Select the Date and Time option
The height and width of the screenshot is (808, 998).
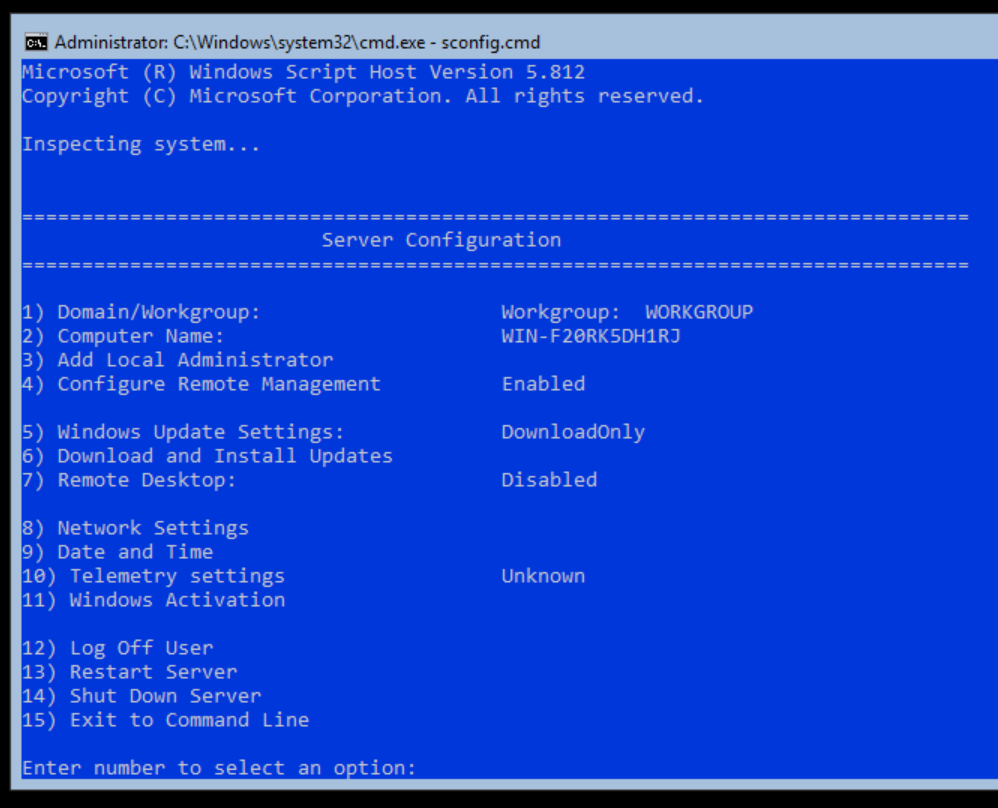[x=117, y=552]
